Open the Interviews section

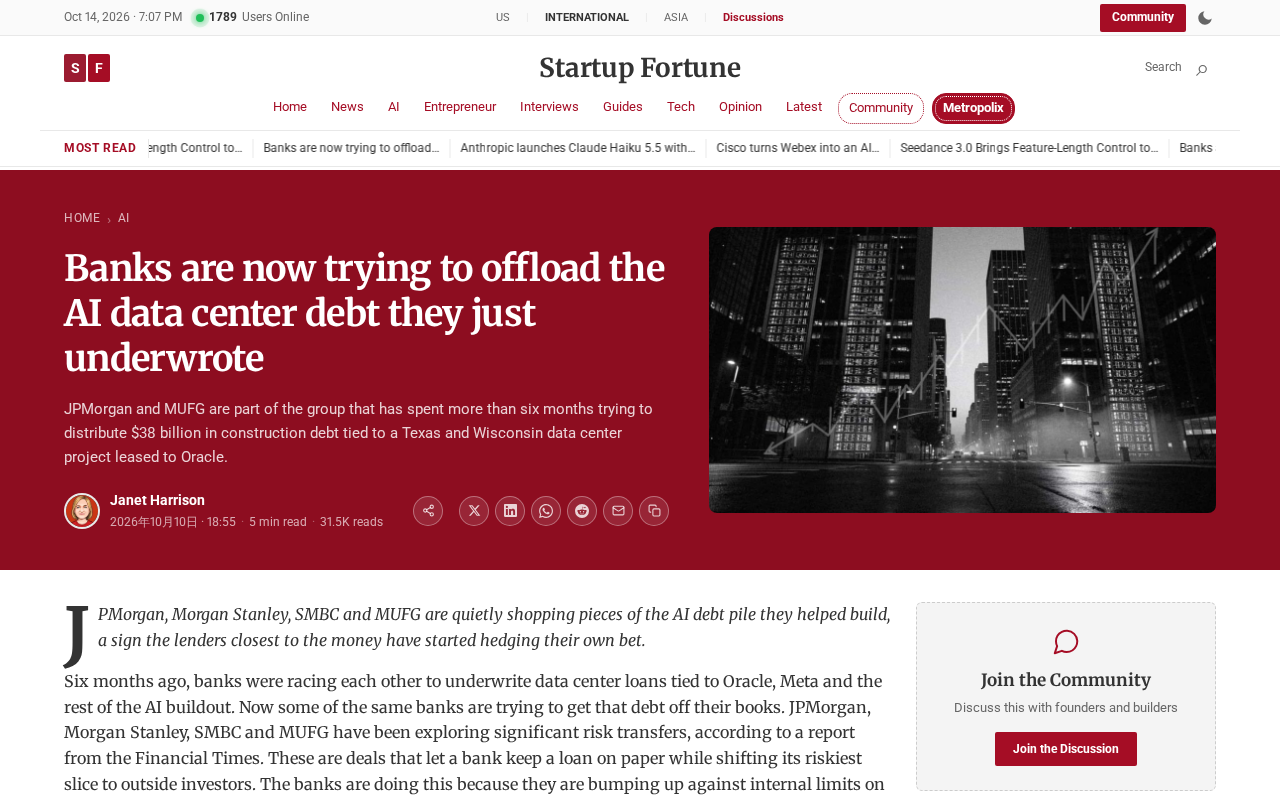pyautogui.click(x=549, y=107)
